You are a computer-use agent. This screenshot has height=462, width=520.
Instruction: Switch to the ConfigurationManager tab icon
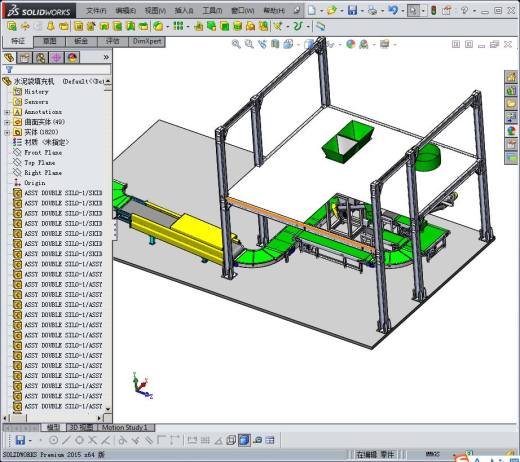(x=41, y=58)
